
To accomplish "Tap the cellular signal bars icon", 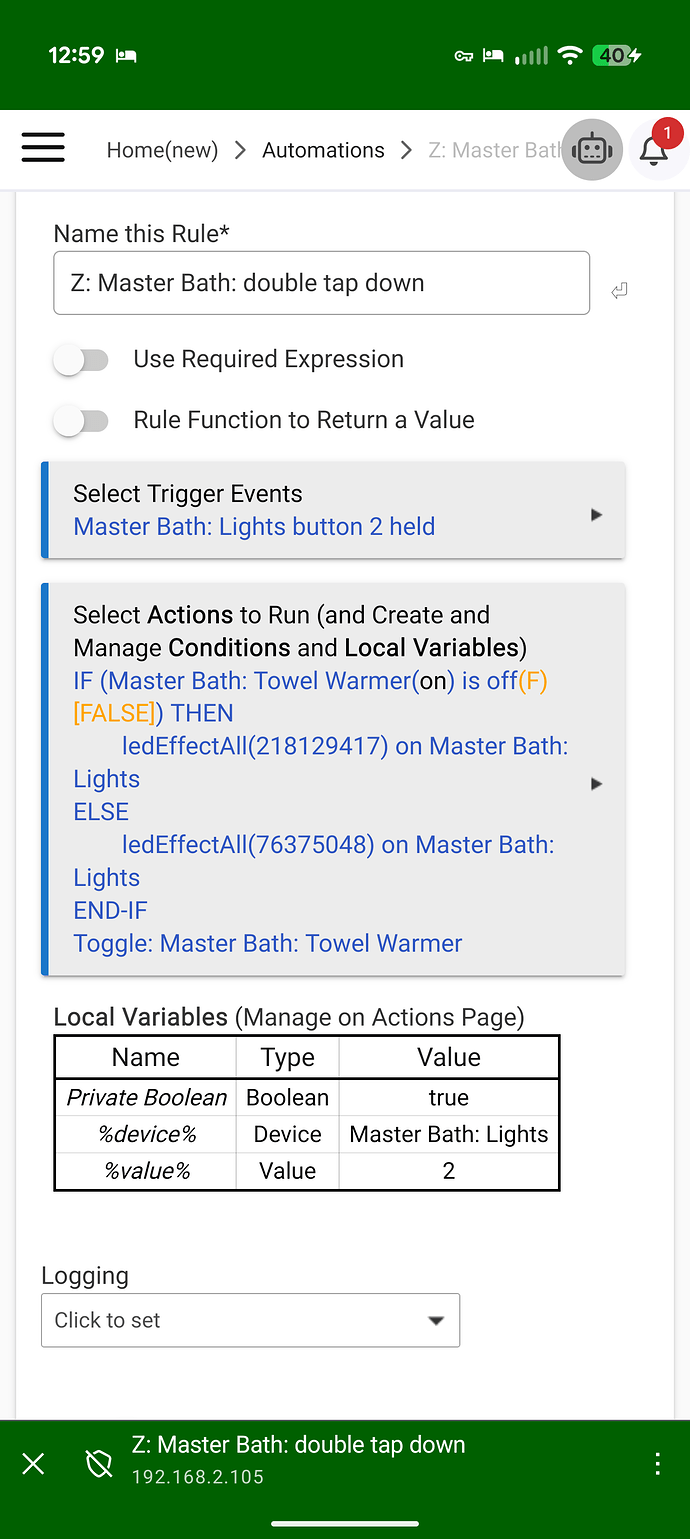I will pyautogui.click(x=531, y=56).
